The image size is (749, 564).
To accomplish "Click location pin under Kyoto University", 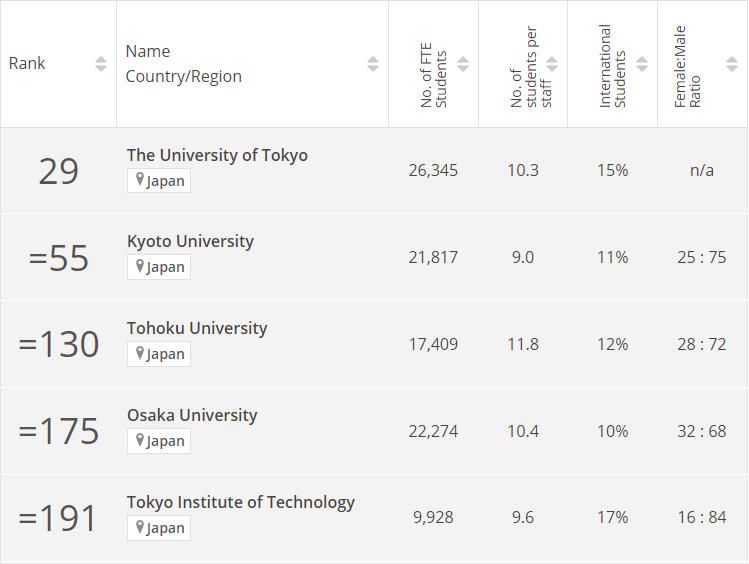I will tap(141, 267).
